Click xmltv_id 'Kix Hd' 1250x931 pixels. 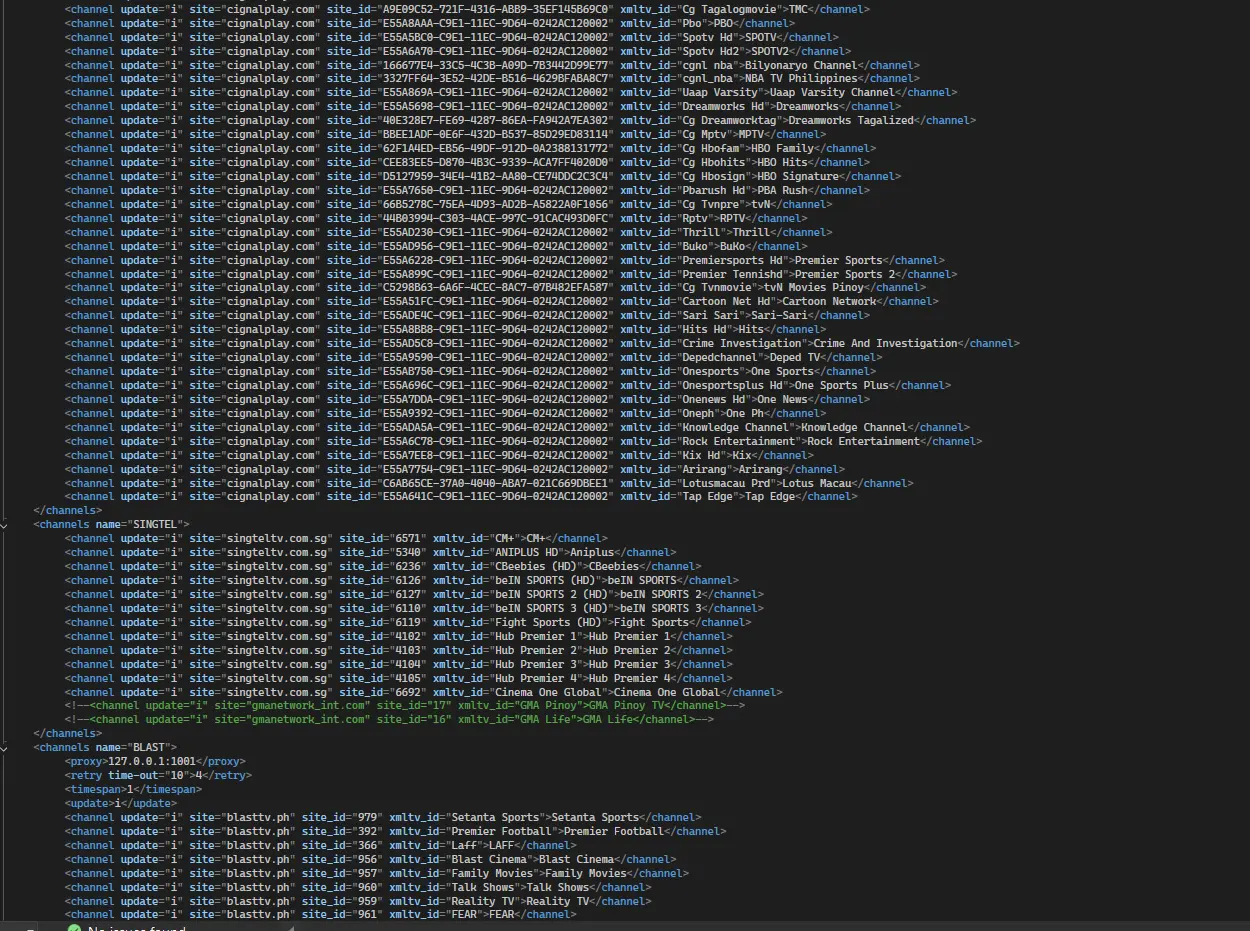[x=702, y=456]
